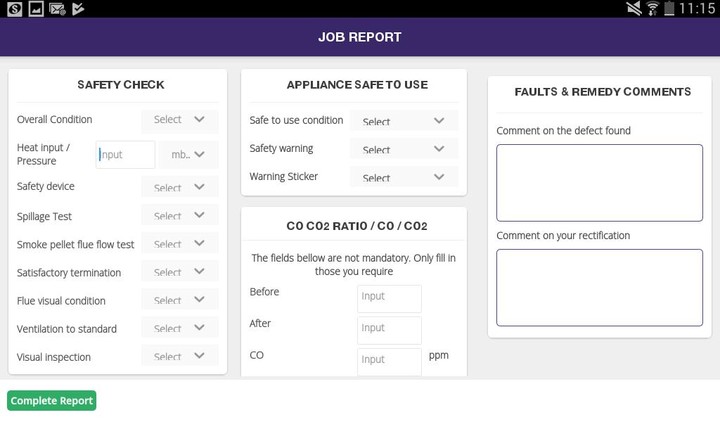Open the Skype notification icon in status bar
The image size is (720, 422).
[14, 9]
